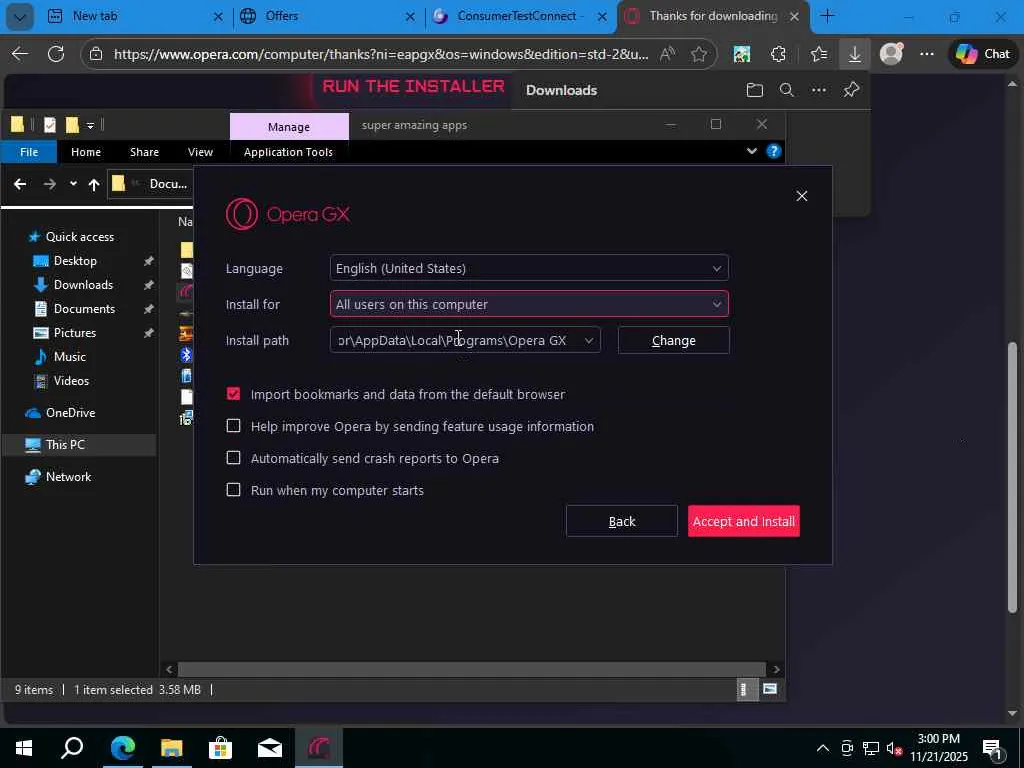Open Downloads panel more options
Screen dimensions: 1024x768
point(818,90)
